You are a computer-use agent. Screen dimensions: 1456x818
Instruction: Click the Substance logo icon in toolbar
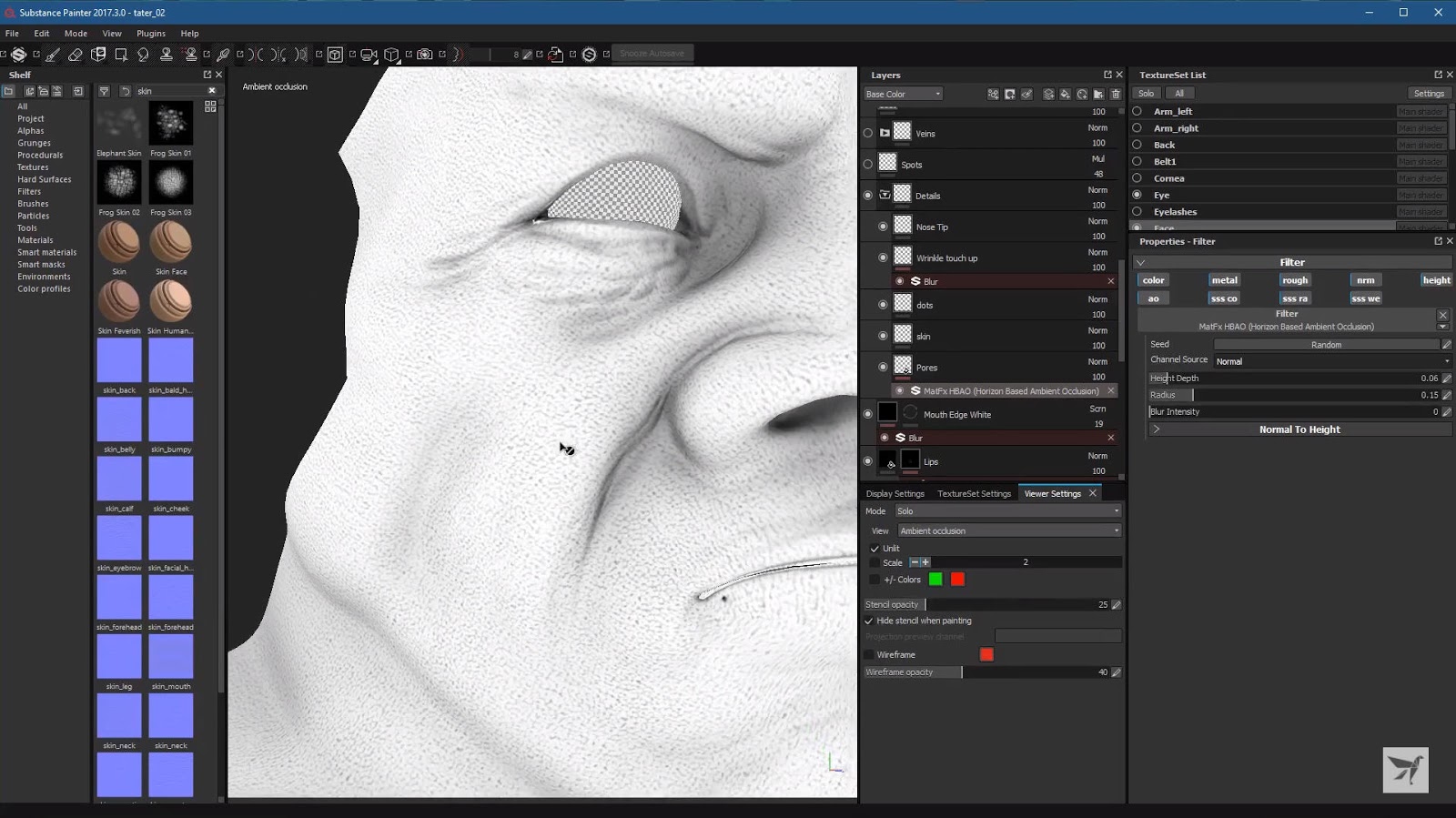(x=589, y=55)
